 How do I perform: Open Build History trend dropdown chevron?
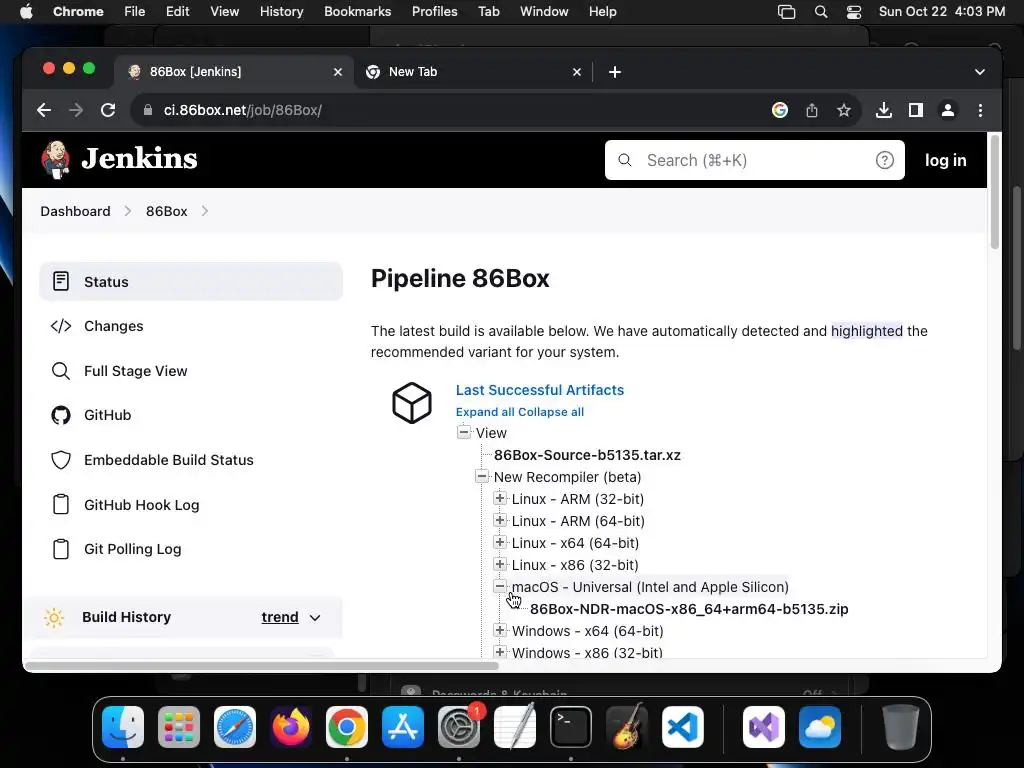pos(315,618)
